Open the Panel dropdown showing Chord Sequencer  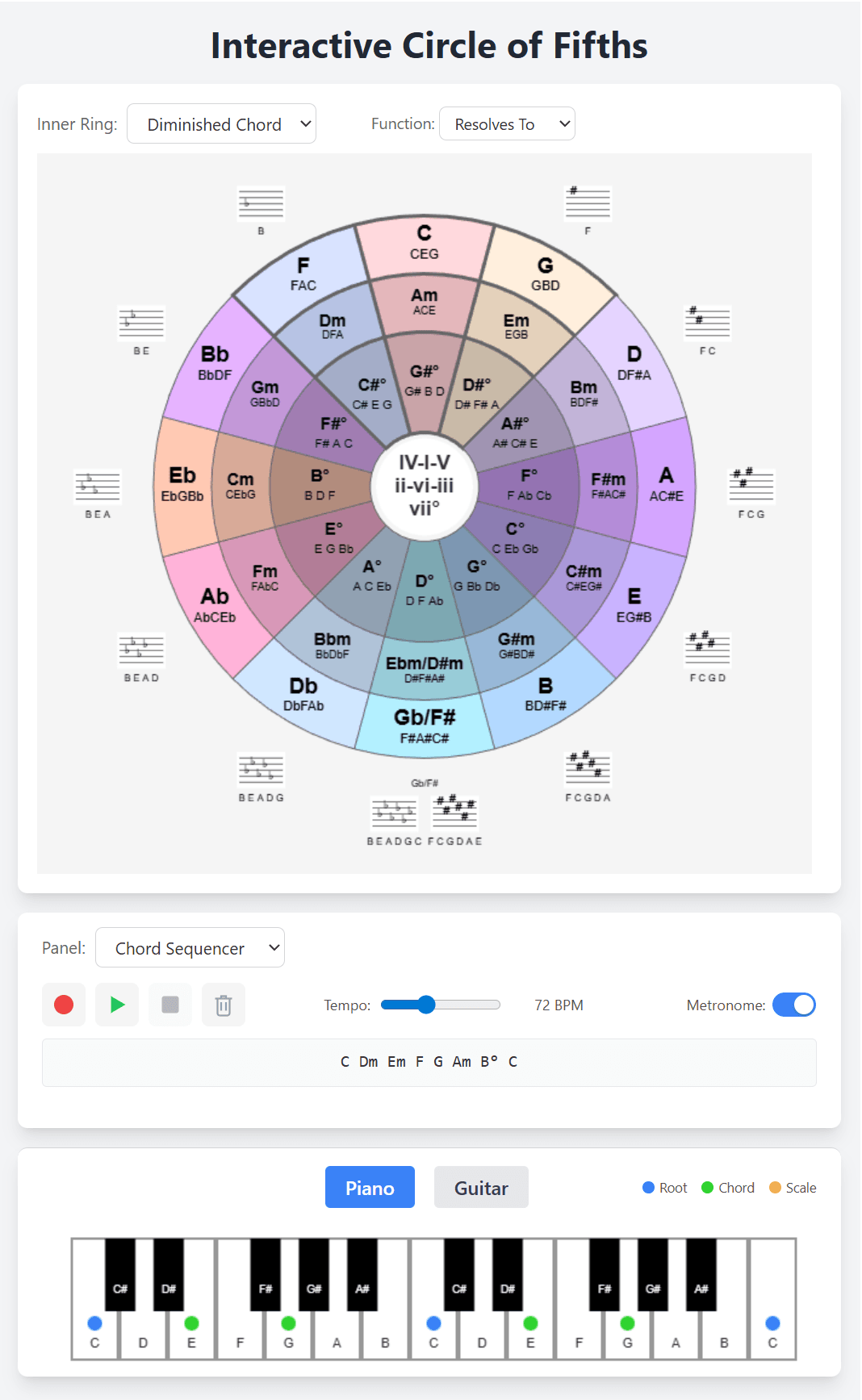click(190, 947)
